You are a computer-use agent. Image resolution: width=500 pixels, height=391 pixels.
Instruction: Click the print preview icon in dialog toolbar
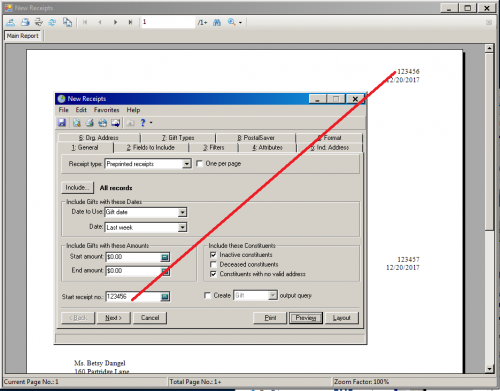(x=77, y=123)
